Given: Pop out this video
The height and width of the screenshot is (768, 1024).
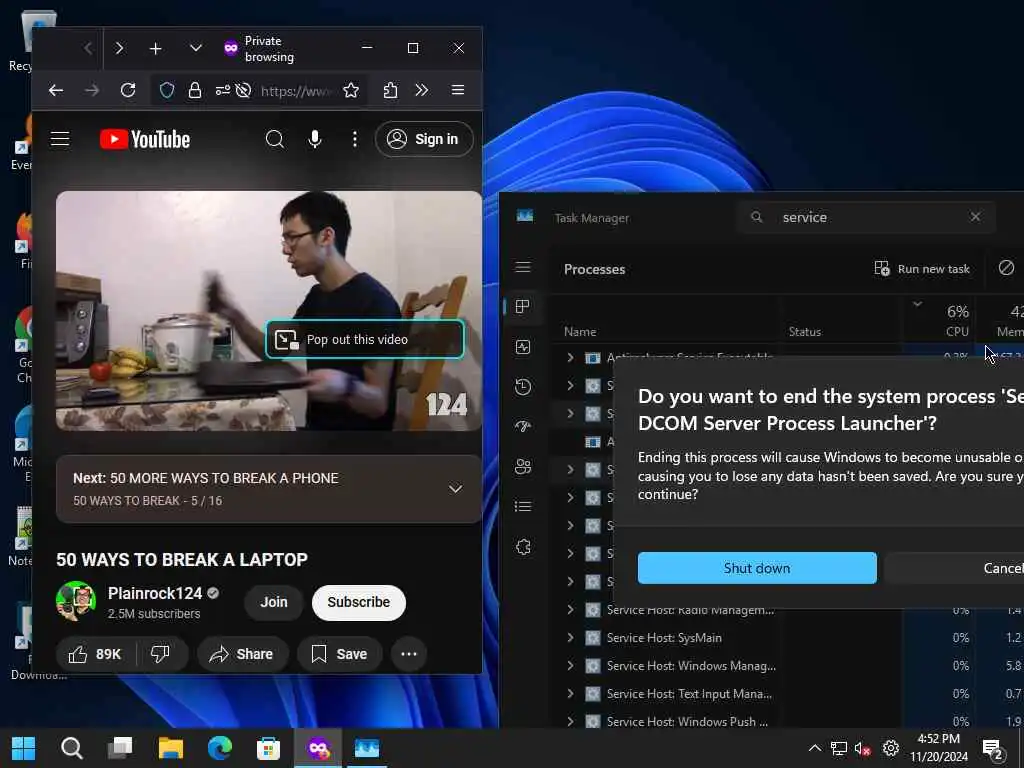Looking at the screenshot, I should [365, 340].
